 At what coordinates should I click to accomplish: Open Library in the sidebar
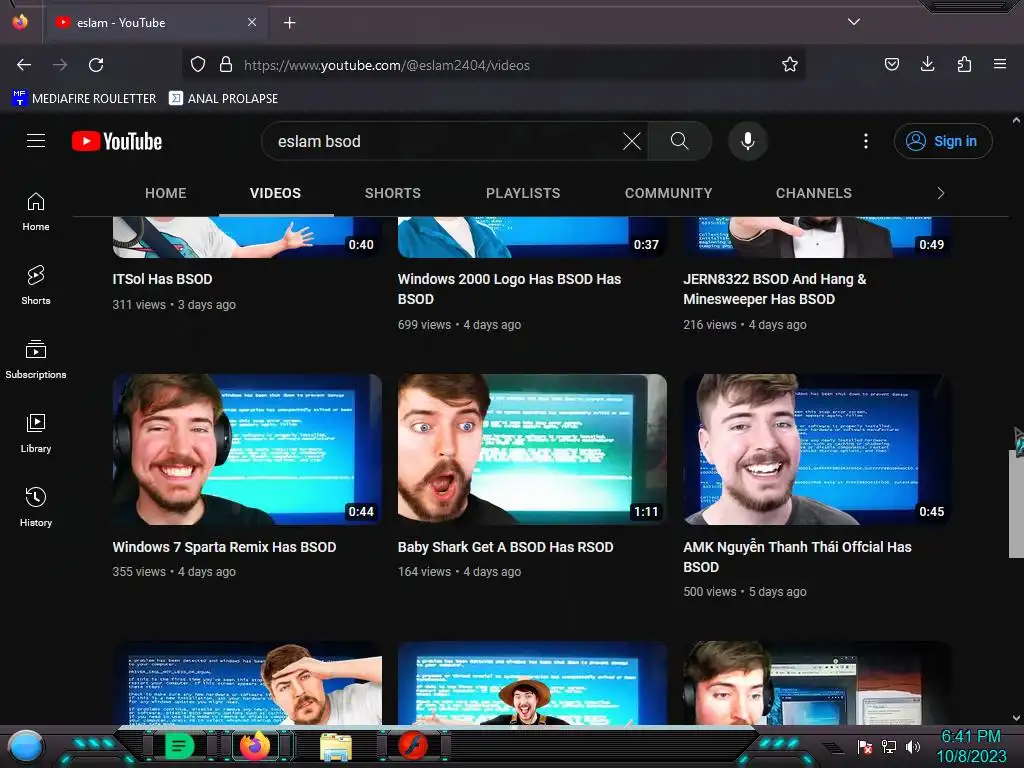pos(36,433)
